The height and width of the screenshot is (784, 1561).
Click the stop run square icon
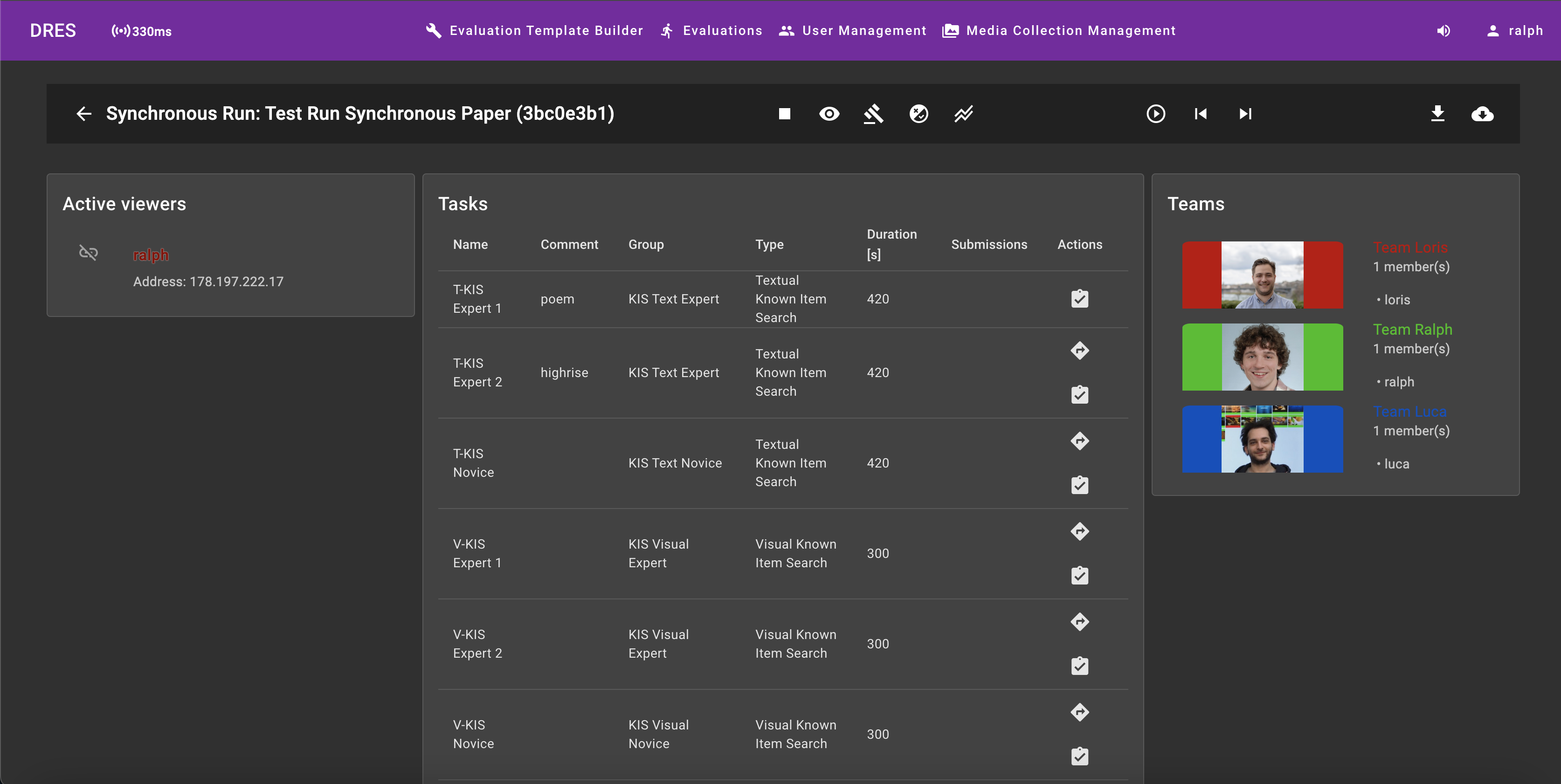(x=784, y=114)
